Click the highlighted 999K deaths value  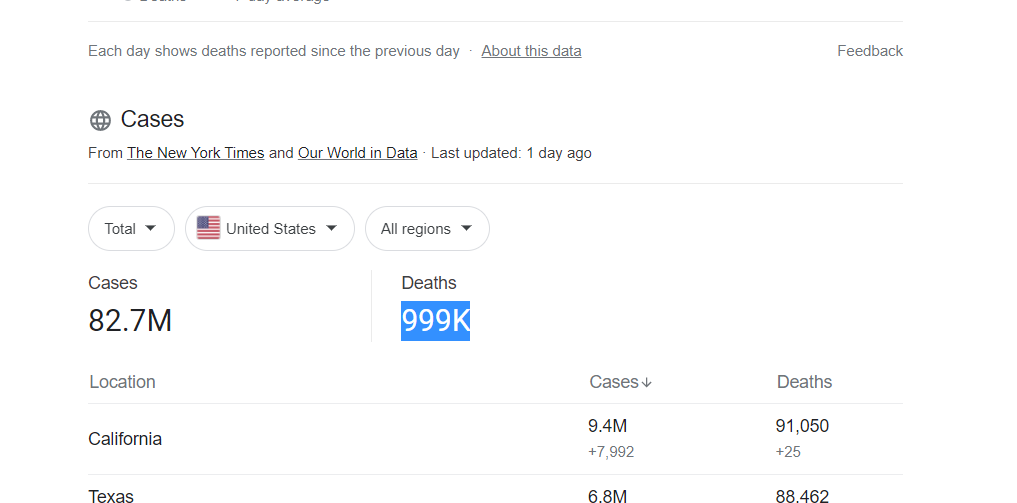[x=435, y=321]
